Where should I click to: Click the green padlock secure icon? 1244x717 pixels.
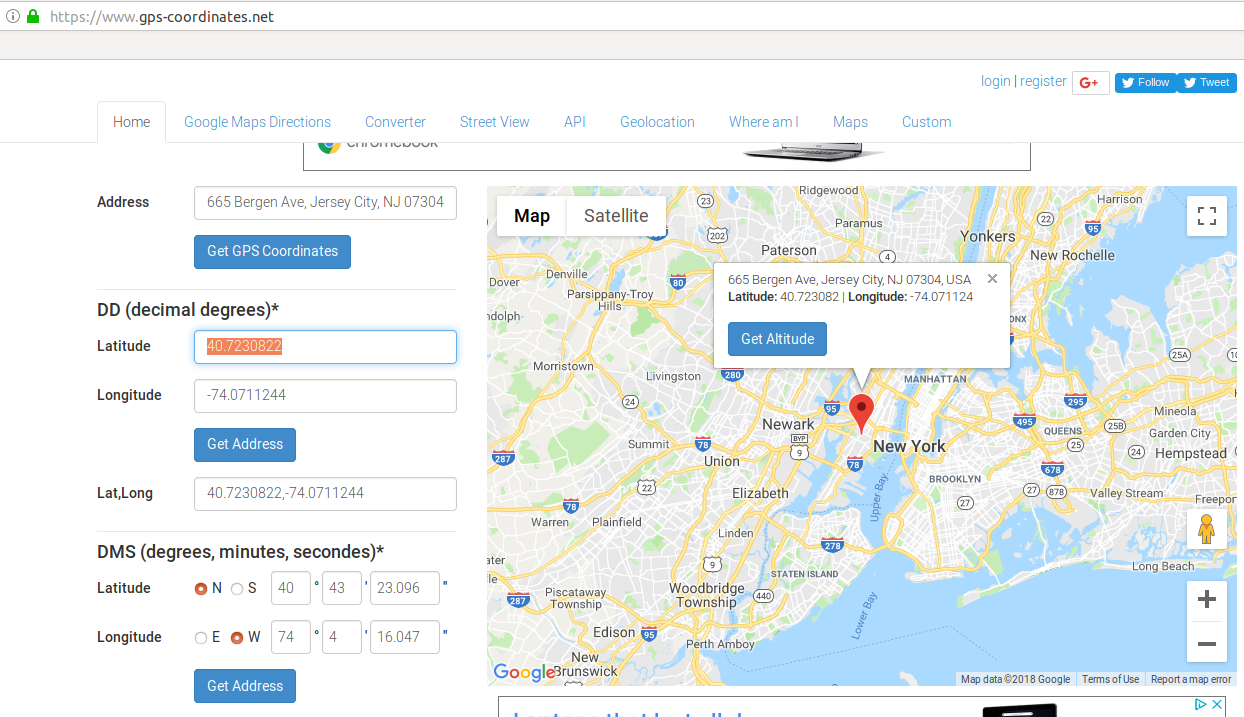[33, 16]
